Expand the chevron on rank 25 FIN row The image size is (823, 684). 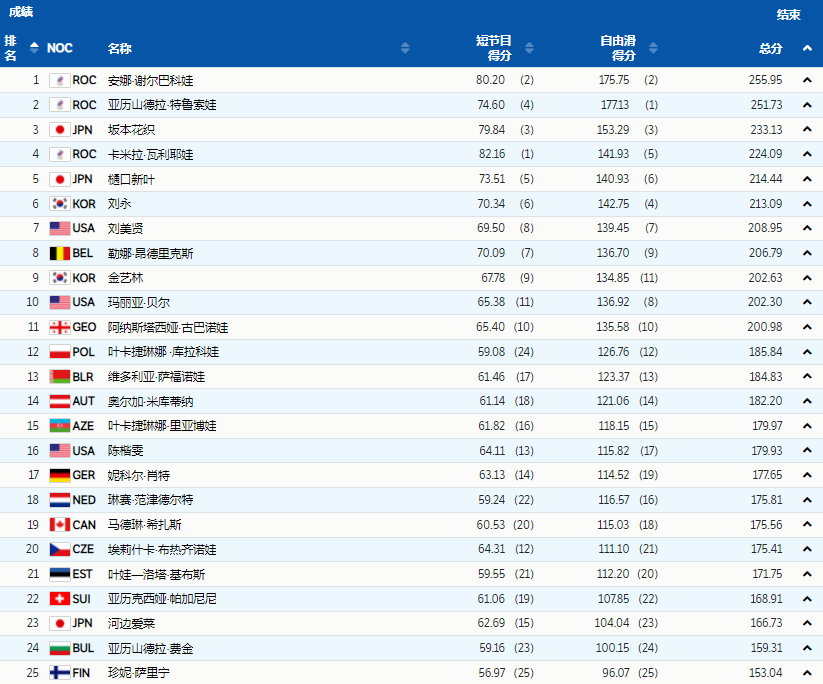click(x=807, y=672)
